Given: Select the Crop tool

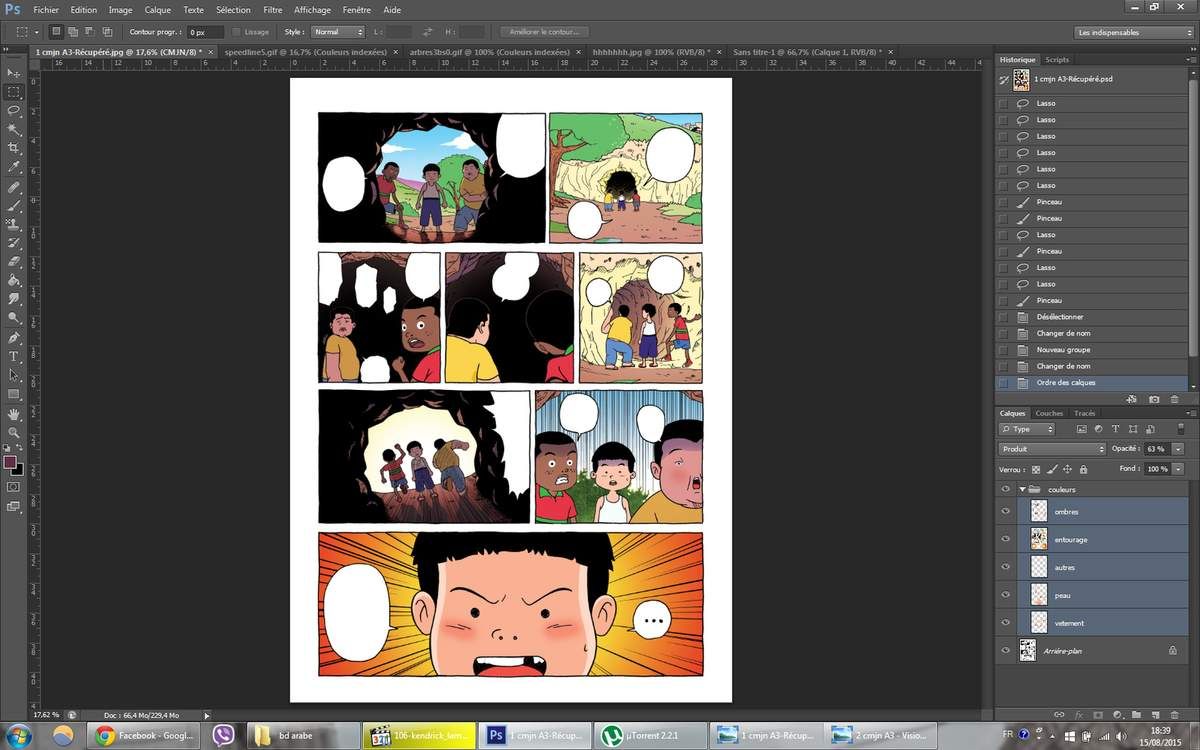Looking at the screenshot, I should [14, 147].
